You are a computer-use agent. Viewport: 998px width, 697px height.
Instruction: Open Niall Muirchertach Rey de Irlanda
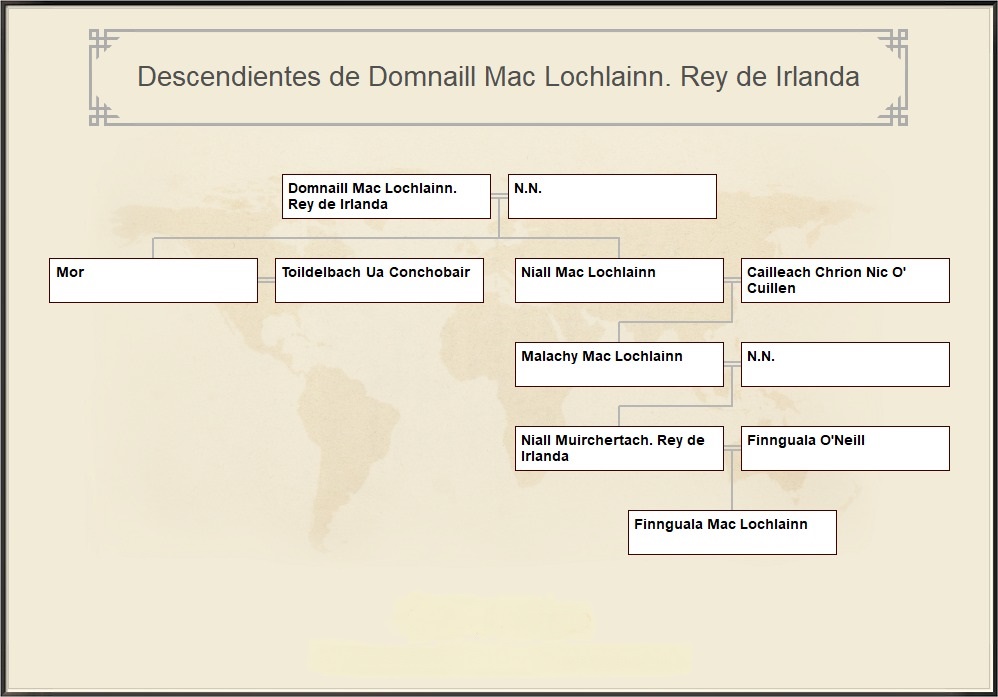618,448
